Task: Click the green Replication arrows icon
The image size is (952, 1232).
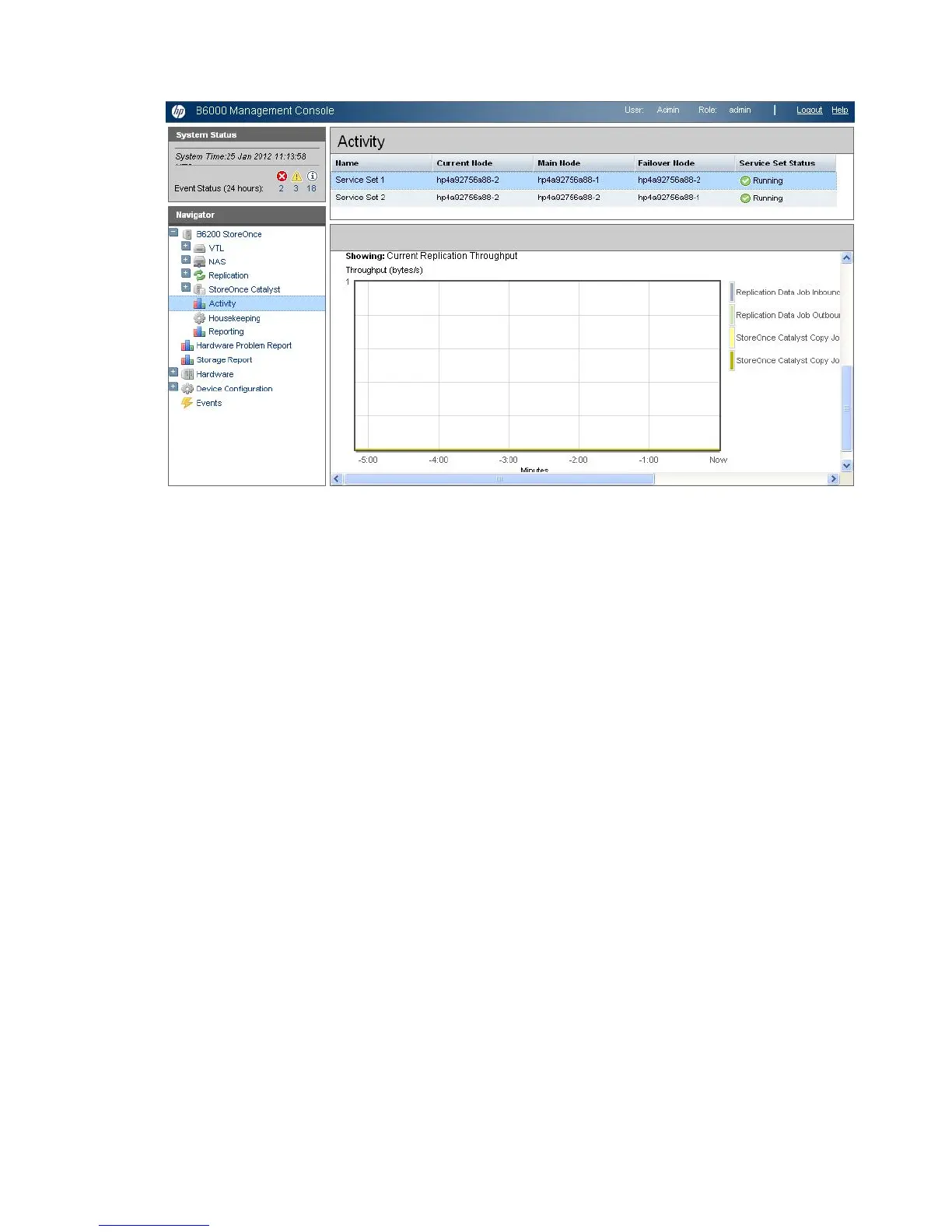Action: click(200, 275)
